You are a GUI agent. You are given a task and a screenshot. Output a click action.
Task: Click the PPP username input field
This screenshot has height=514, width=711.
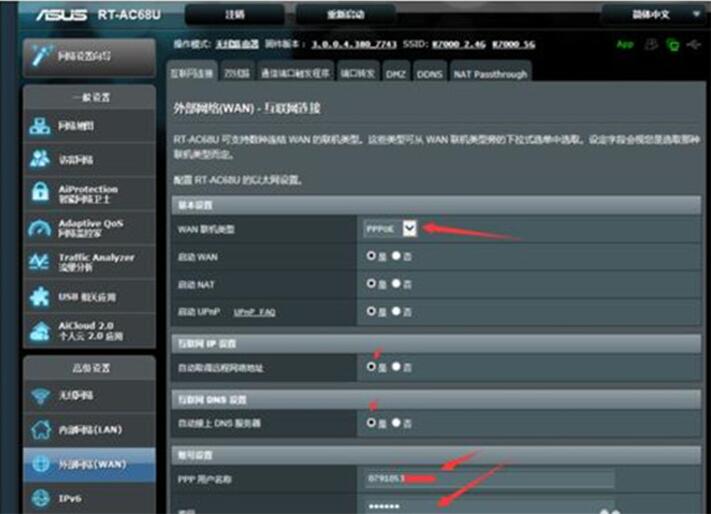489,479
